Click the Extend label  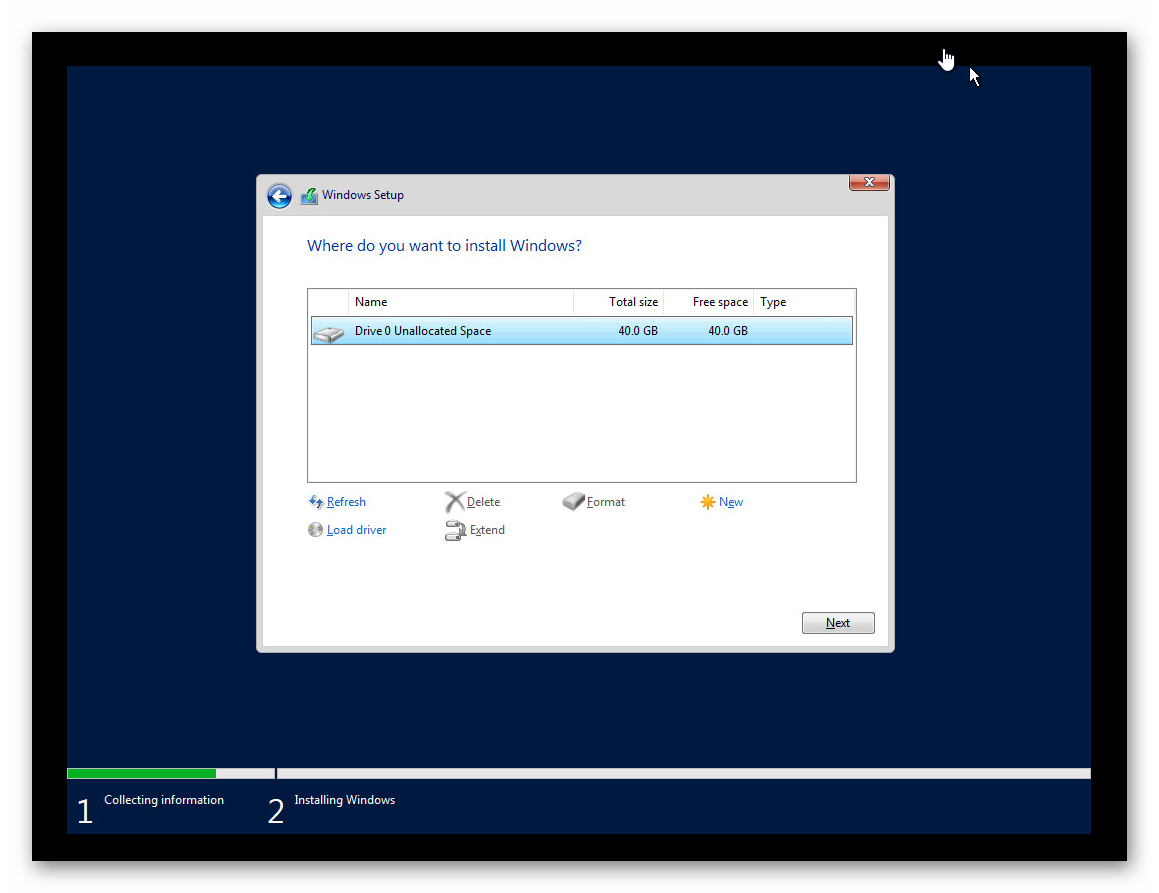pyautogui.click(x=487, y=530)
